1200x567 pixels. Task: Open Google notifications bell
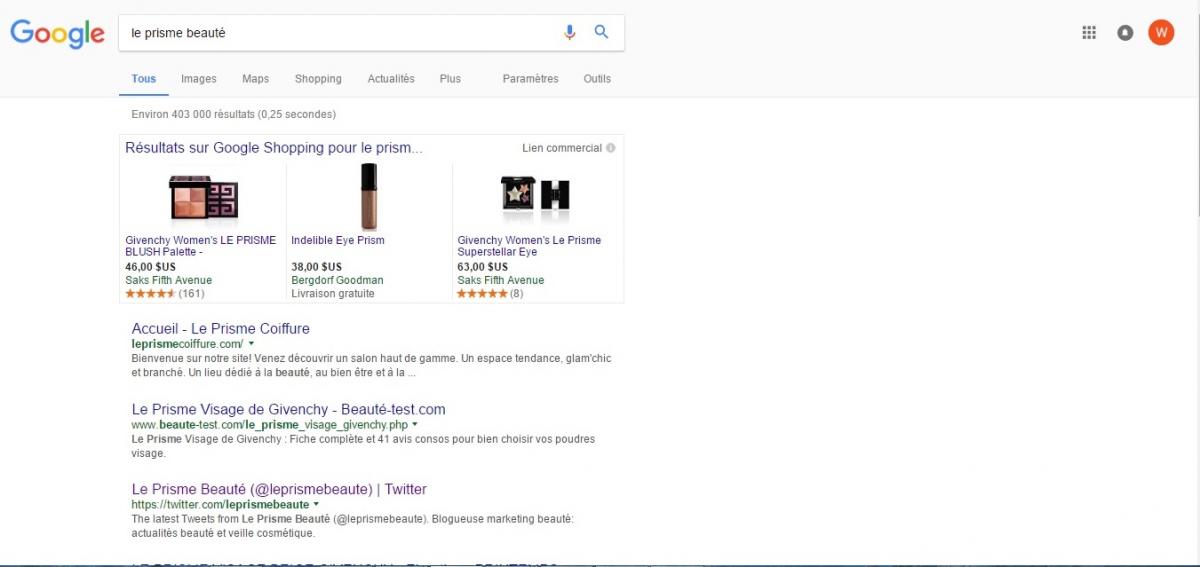pyautogui.click(x=1125, y=33)
